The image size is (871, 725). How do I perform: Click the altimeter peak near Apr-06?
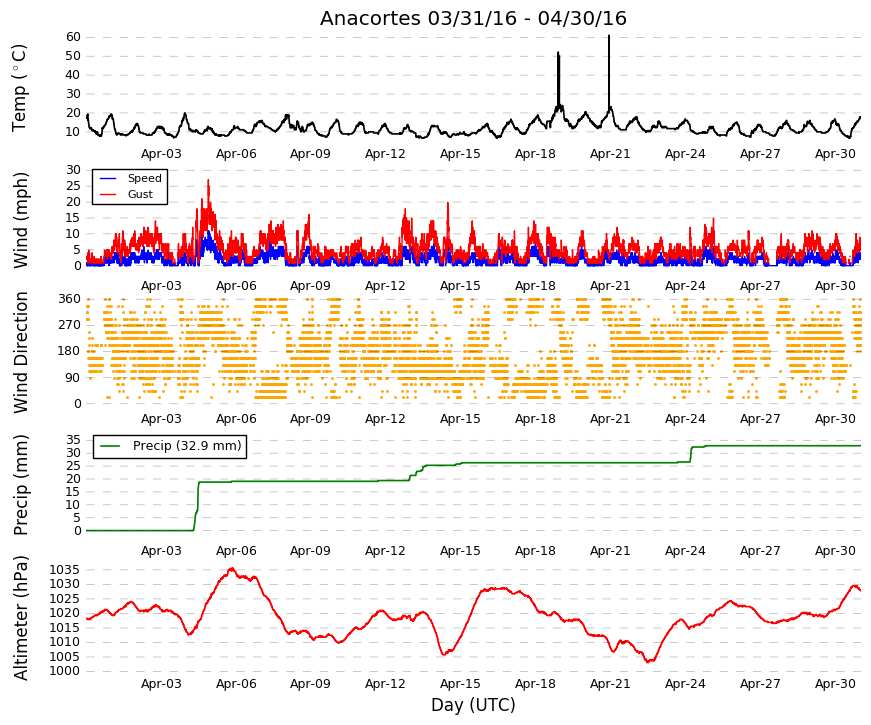point(232,569)
